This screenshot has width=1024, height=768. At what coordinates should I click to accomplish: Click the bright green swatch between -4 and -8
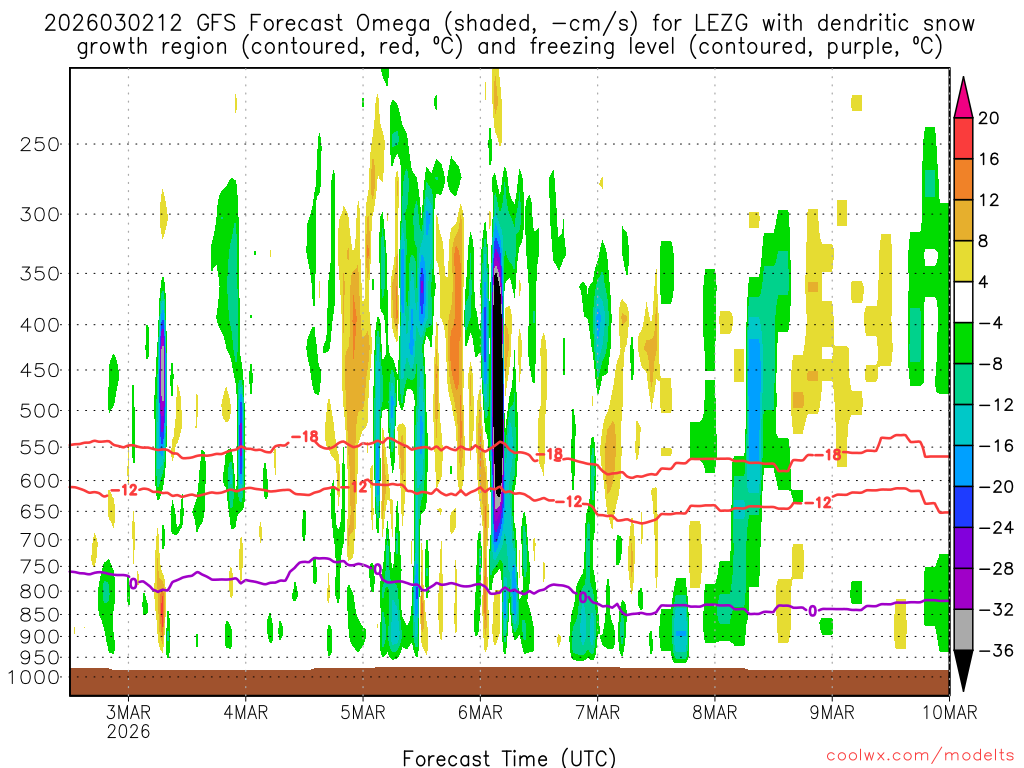click(x=963, y=344)
